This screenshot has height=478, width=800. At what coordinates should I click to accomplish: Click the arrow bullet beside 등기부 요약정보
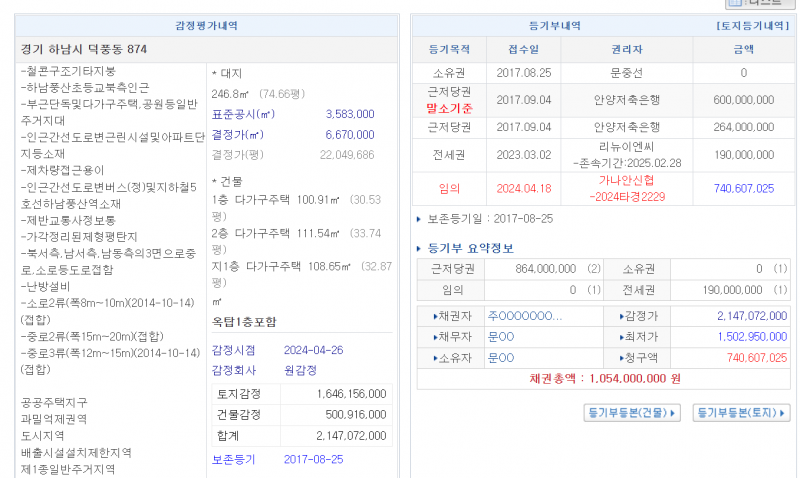(420, 248)
